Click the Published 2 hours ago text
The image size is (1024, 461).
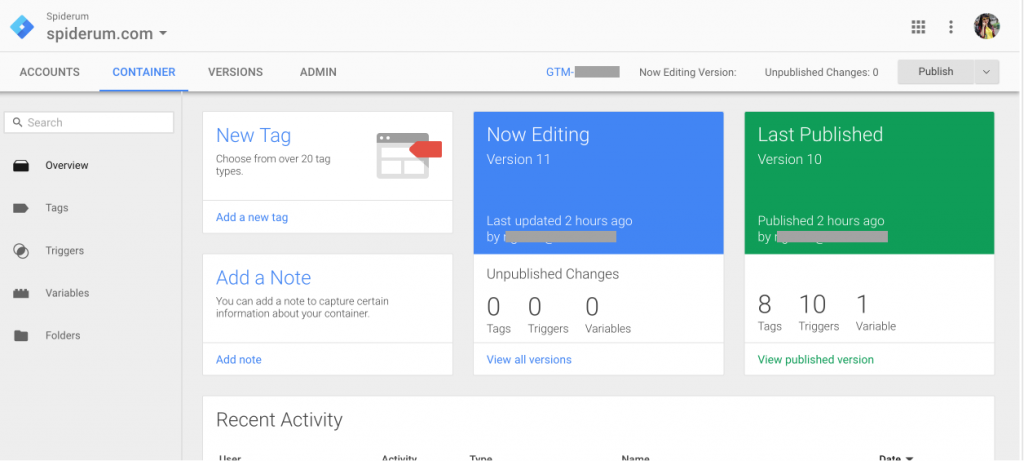pos(821,221)
